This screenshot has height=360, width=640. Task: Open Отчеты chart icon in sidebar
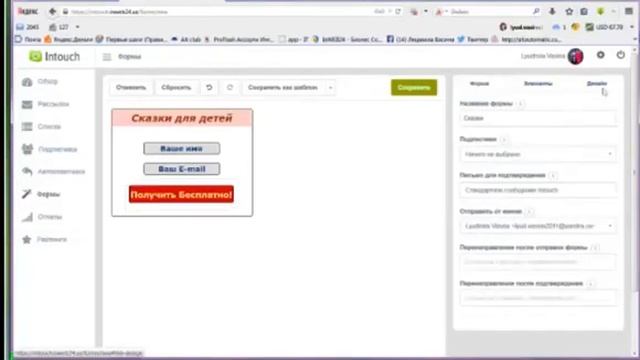(x=27, y=217)
